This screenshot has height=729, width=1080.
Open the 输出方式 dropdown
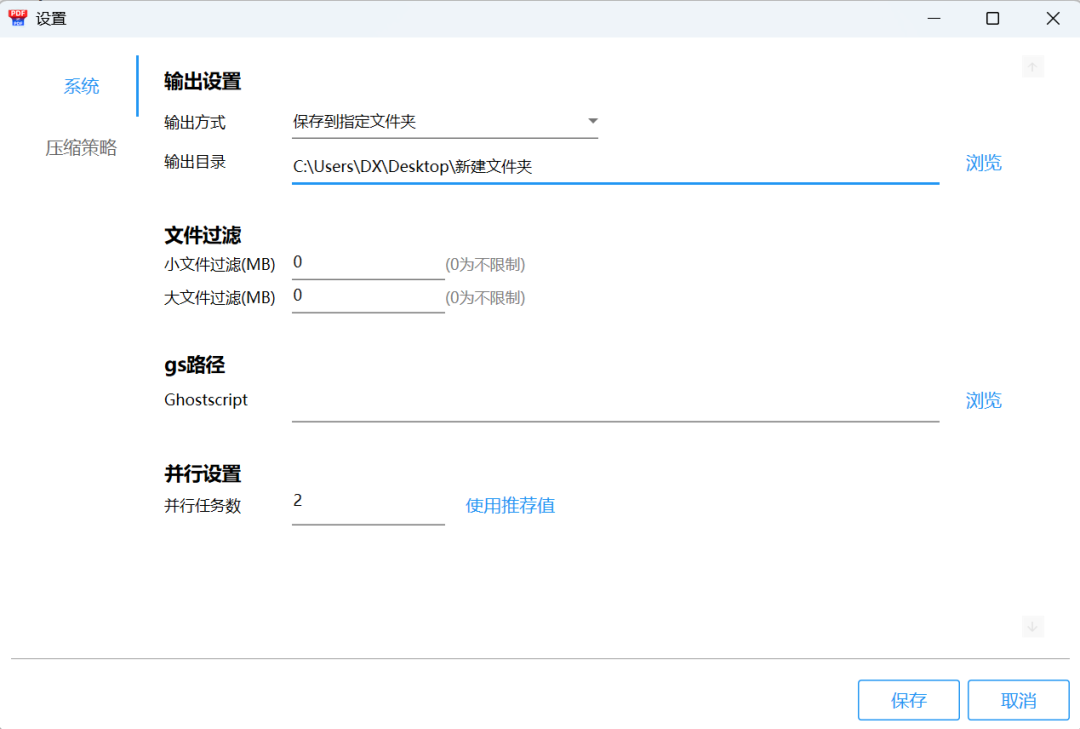(x=445, y=119)
